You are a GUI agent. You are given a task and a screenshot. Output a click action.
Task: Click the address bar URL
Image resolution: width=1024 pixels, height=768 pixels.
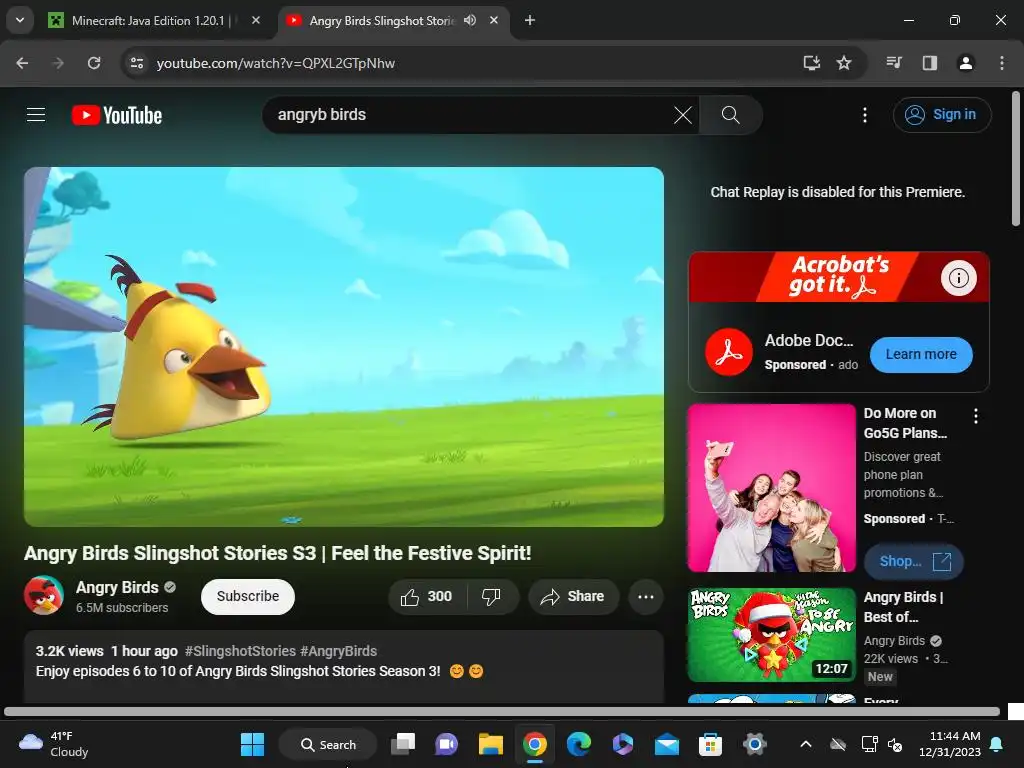click(276, 63)
